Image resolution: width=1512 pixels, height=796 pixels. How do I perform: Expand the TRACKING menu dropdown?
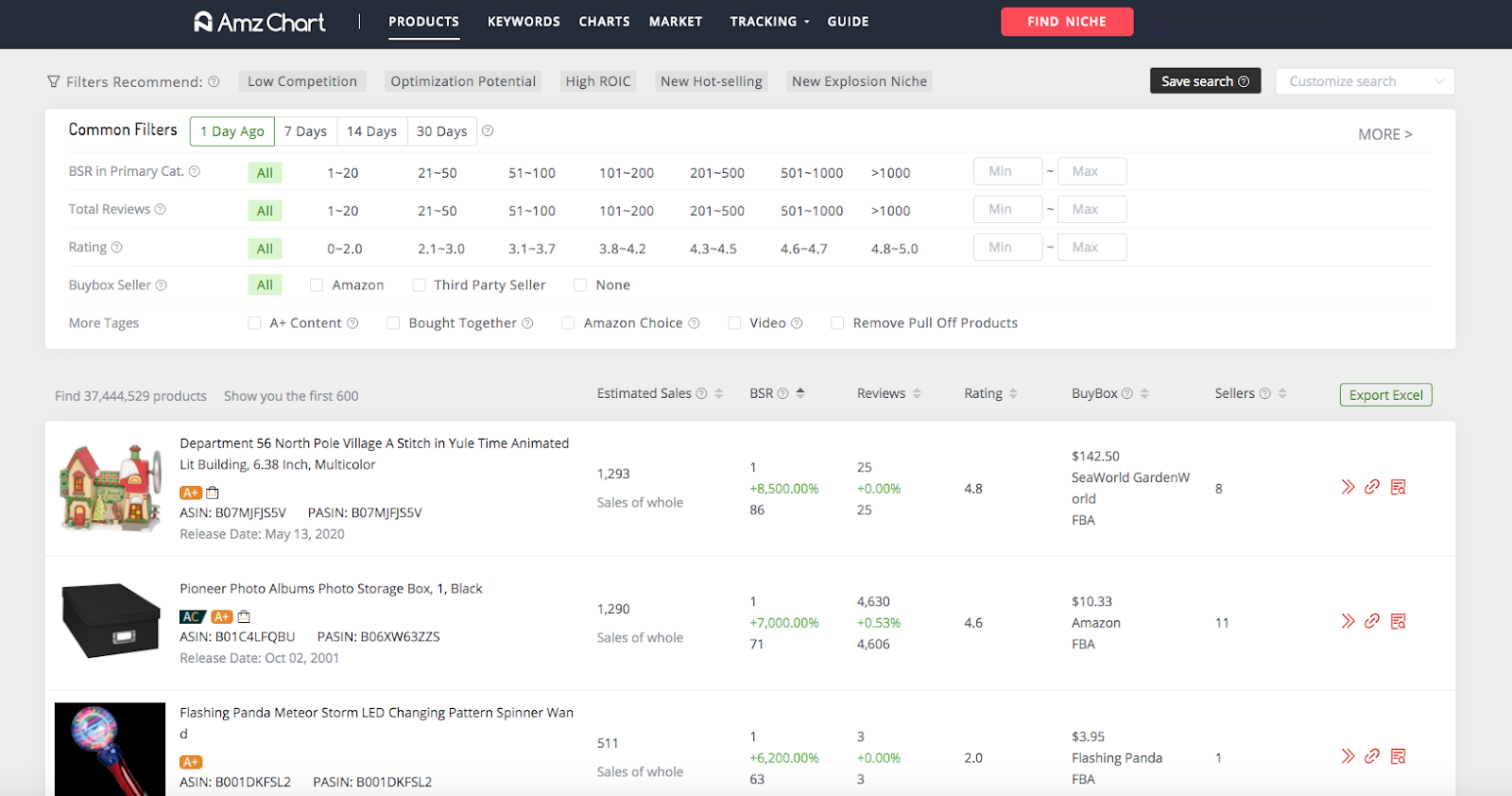click(769, 21)
